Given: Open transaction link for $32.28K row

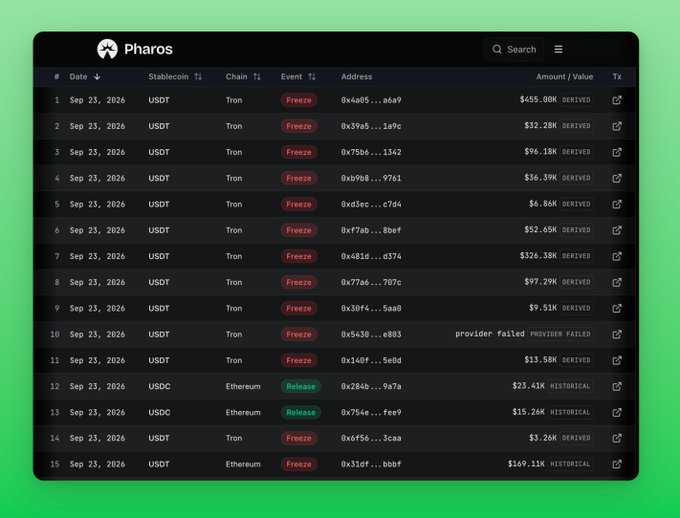Looking at the screenshot, I should coord(617,126).
